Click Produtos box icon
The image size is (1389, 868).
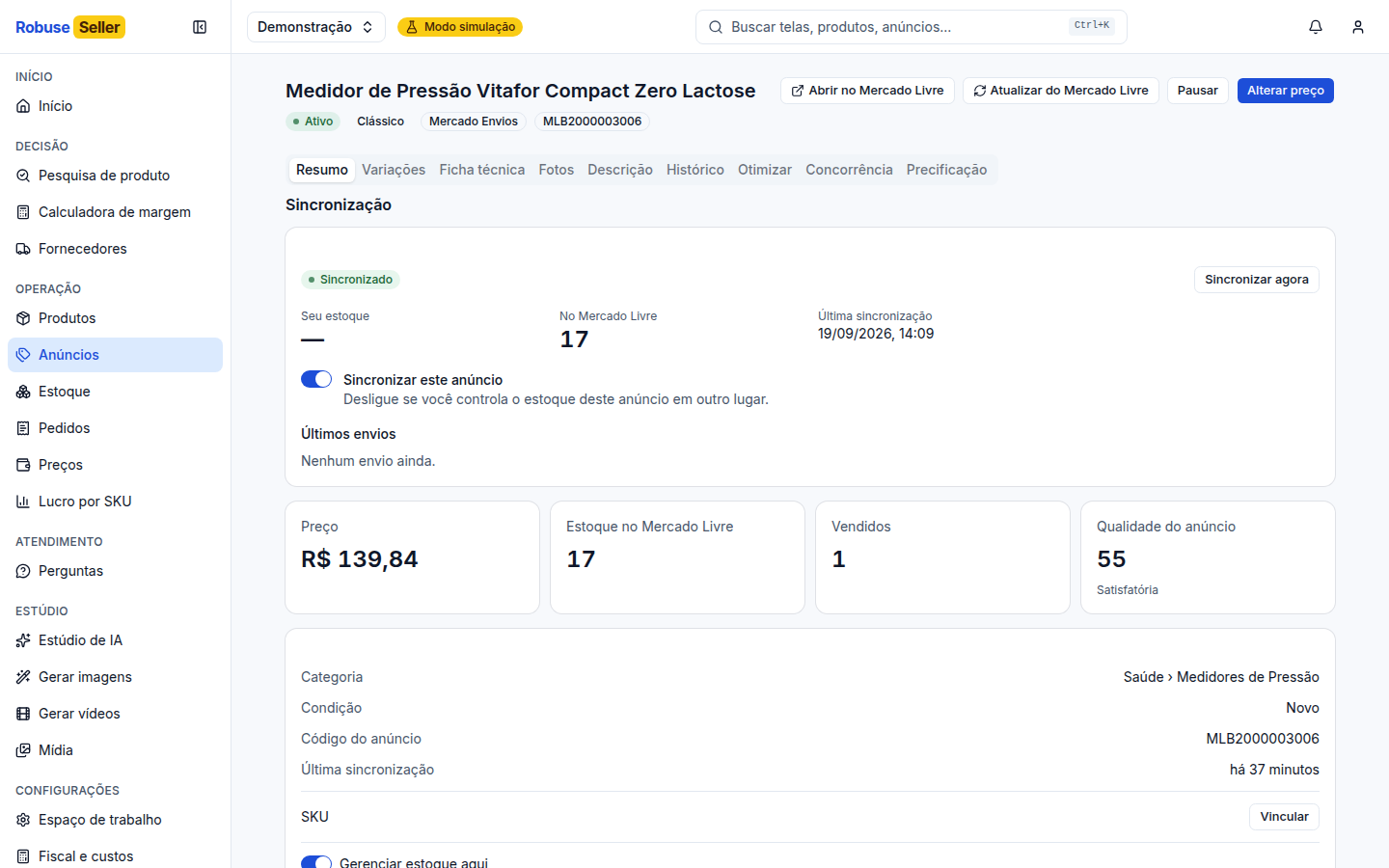pos(23,318)
